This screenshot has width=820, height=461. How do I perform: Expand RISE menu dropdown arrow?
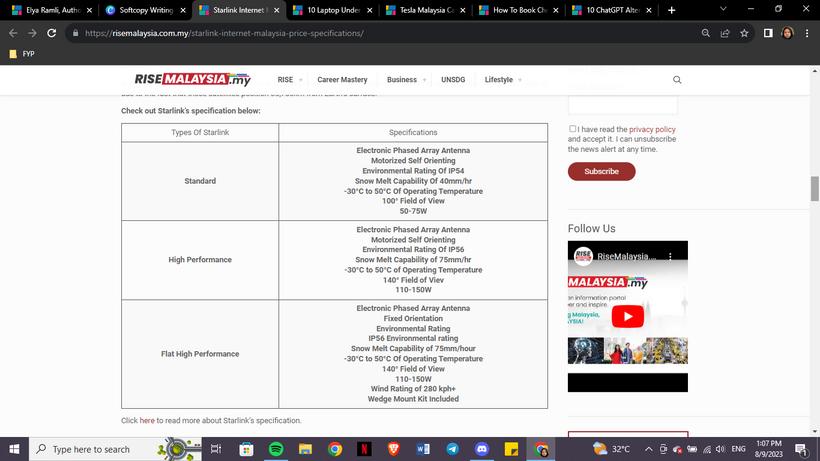click(x=301, y=80)
